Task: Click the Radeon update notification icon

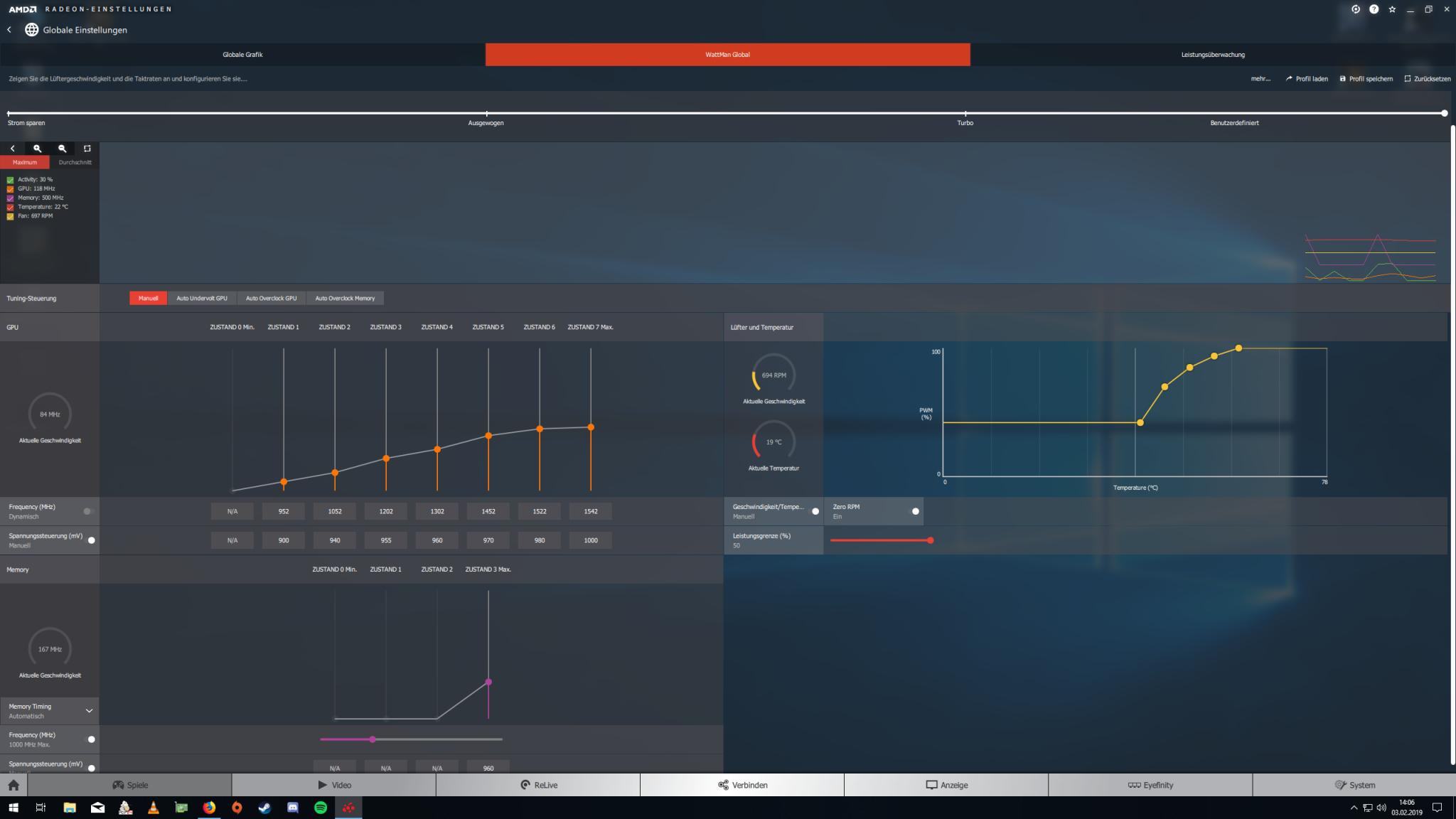Action: point(1355,9)
